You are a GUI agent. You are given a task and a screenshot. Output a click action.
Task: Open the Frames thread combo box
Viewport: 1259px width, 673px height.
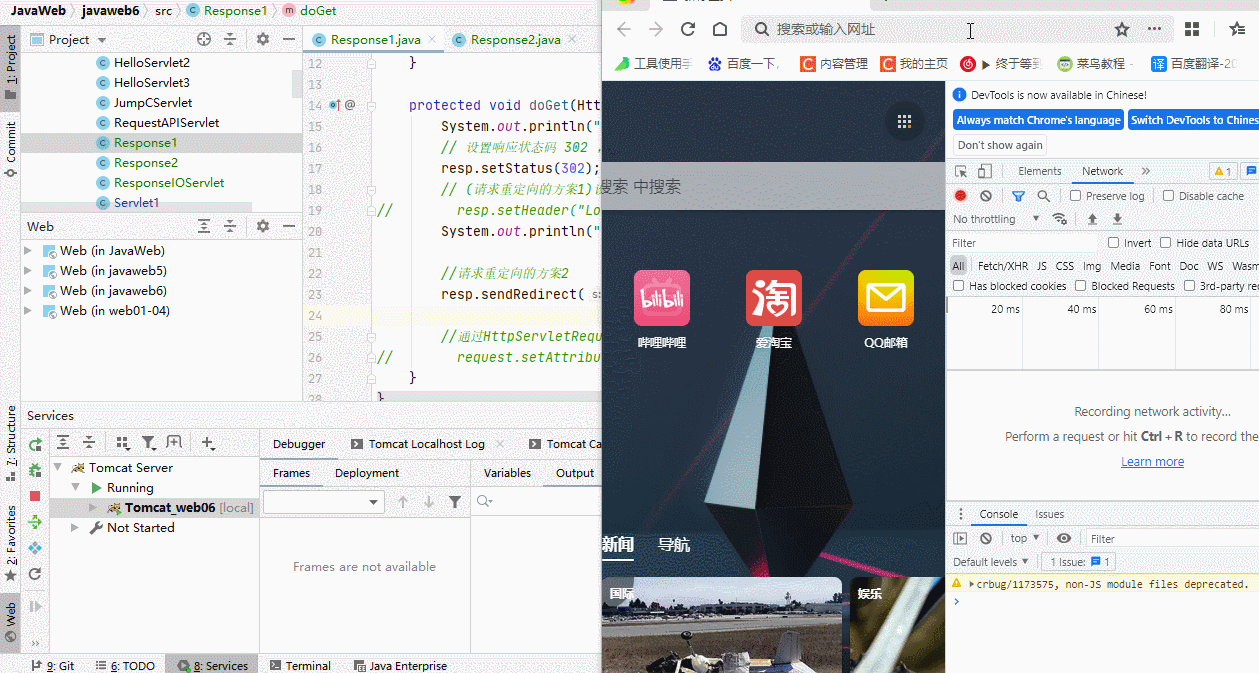[323, 502]
